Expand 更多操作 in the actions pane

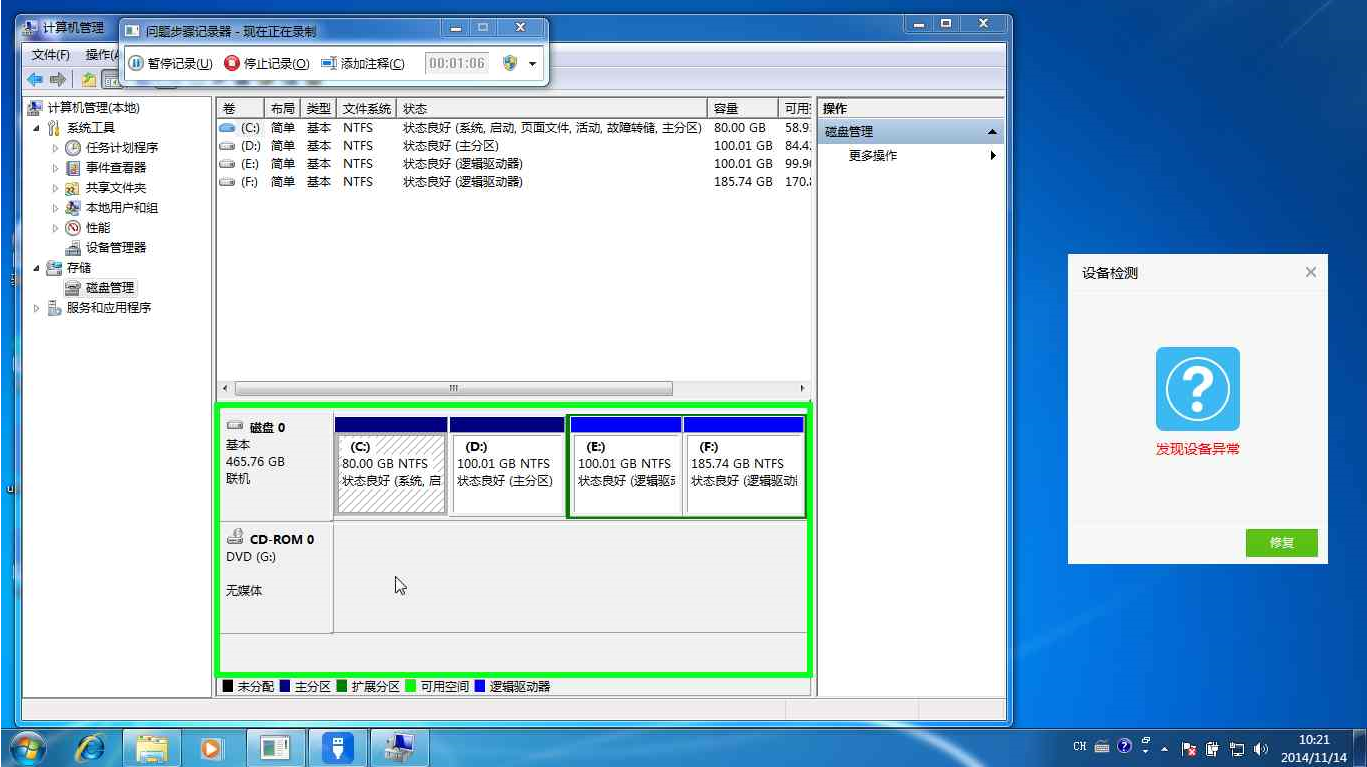[x=993, y=156]
